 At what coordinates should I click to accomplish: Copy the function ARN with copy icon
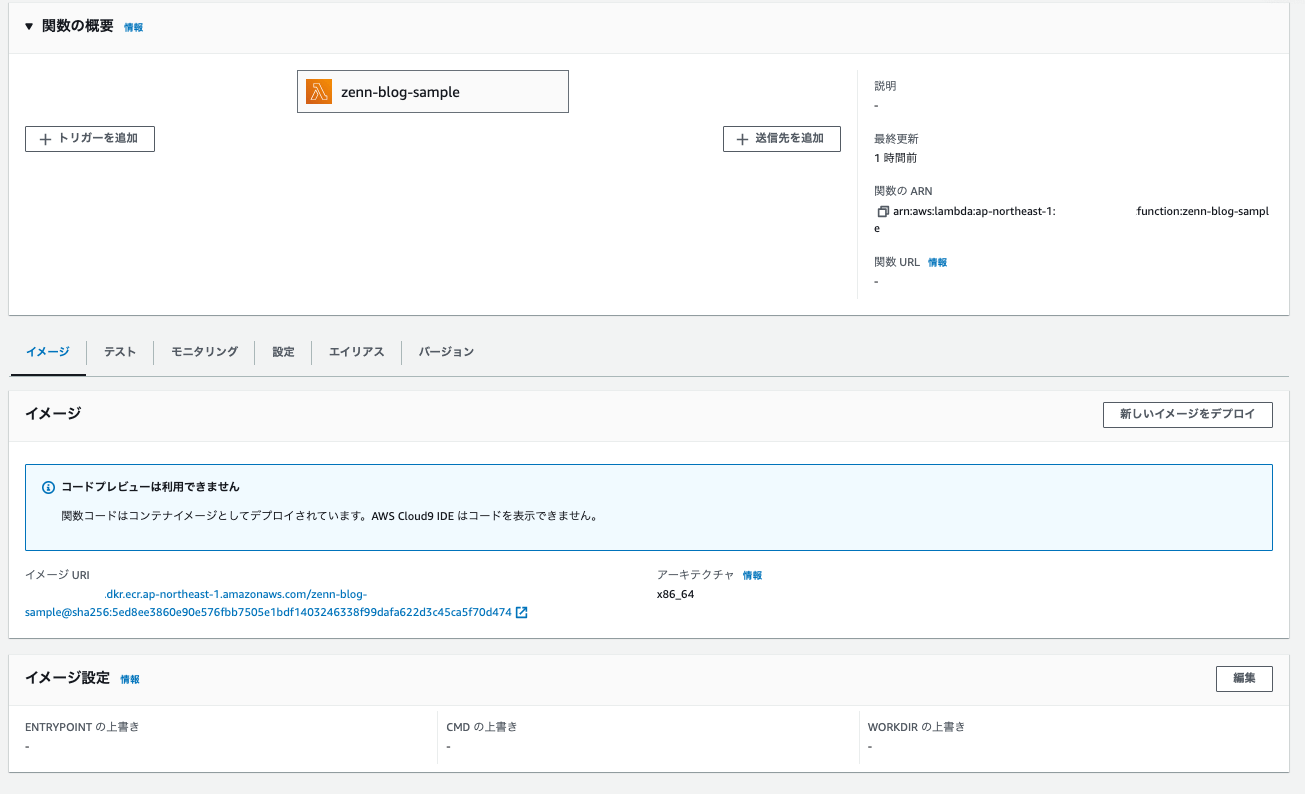(x=883, y=212)
